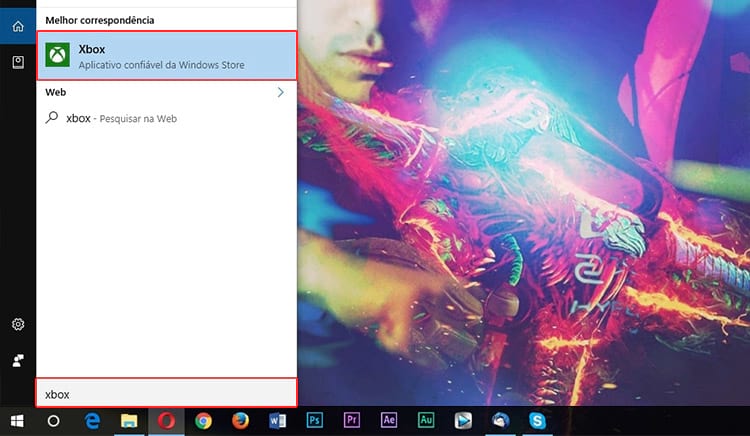Launch Adobe After Effects from taskbar
750x436 pixels.
[389, 420]
